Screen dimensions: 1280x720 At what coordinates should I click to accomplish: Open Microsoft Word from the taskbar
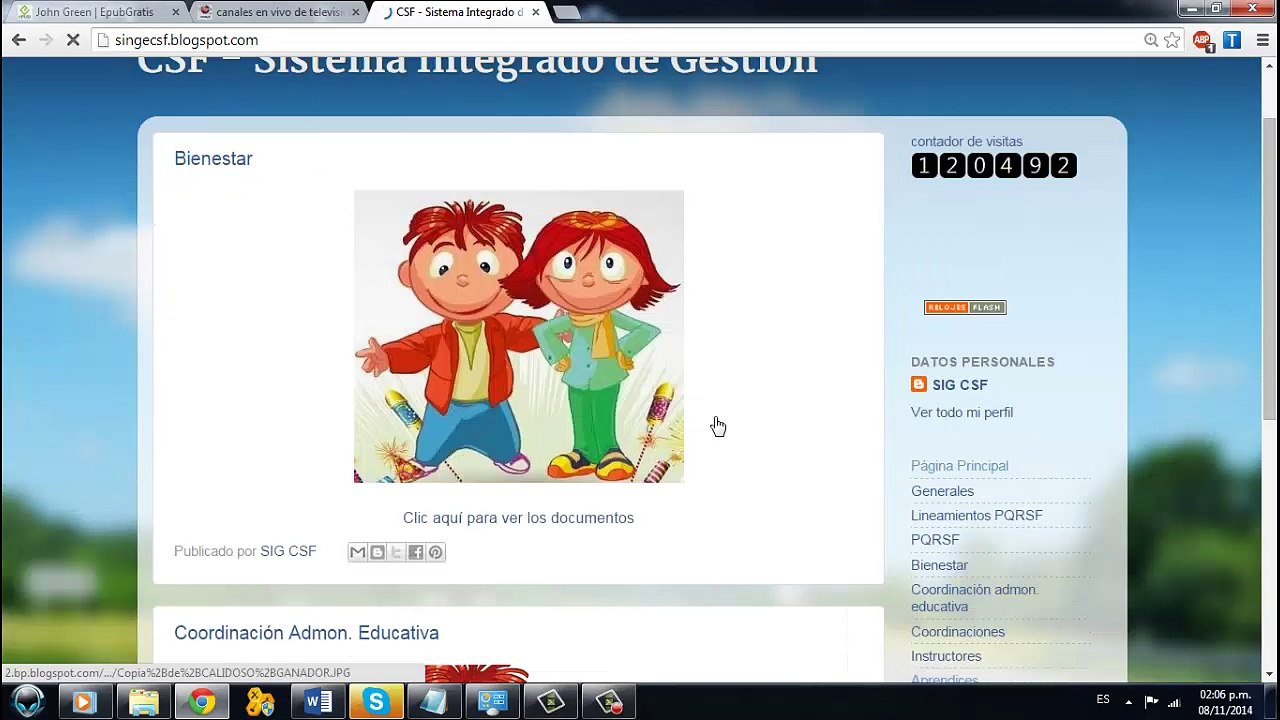coord(318,702)
